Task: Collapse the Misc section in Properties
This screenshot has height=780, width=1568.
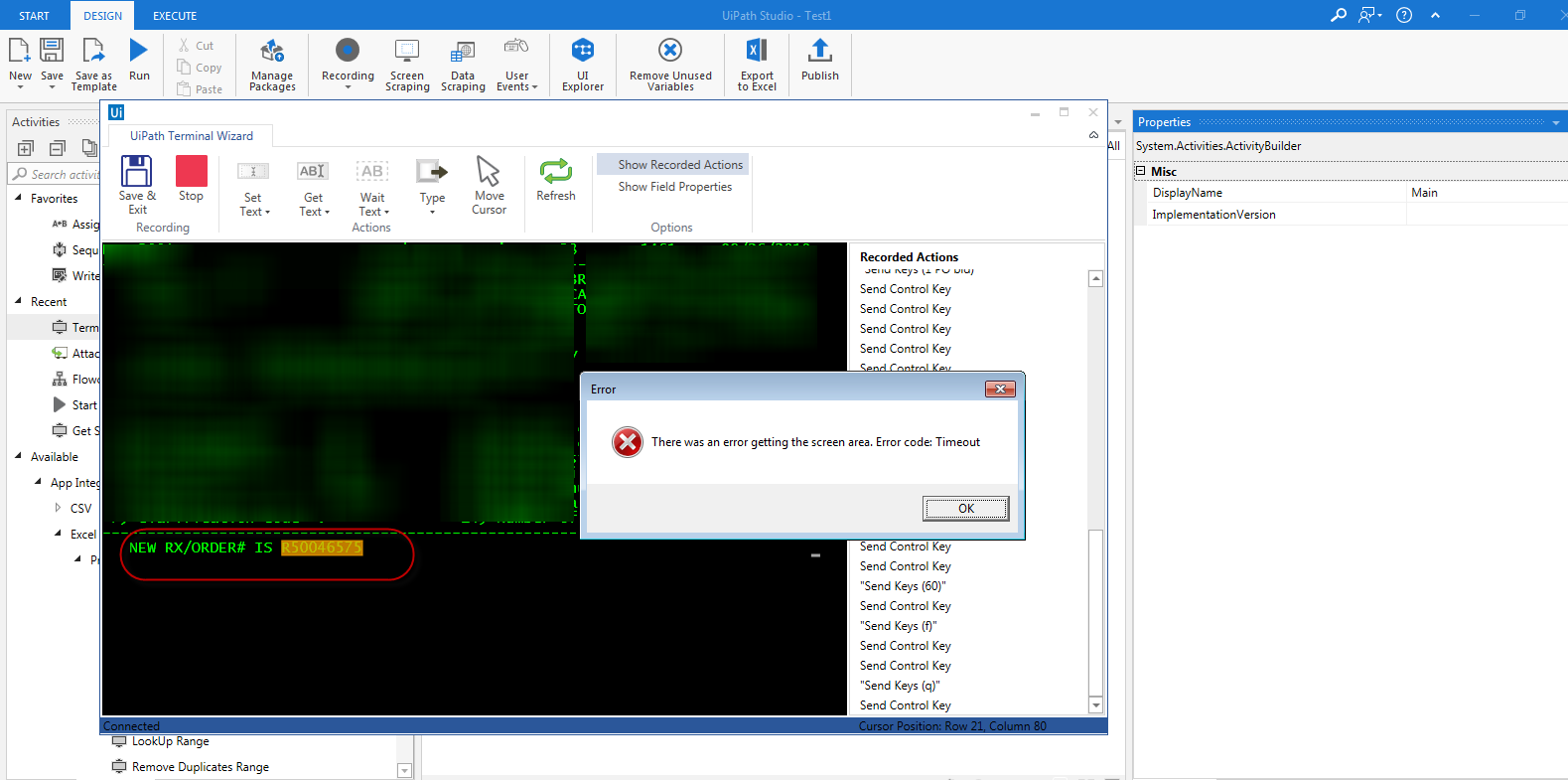Action: point(1140,171)
